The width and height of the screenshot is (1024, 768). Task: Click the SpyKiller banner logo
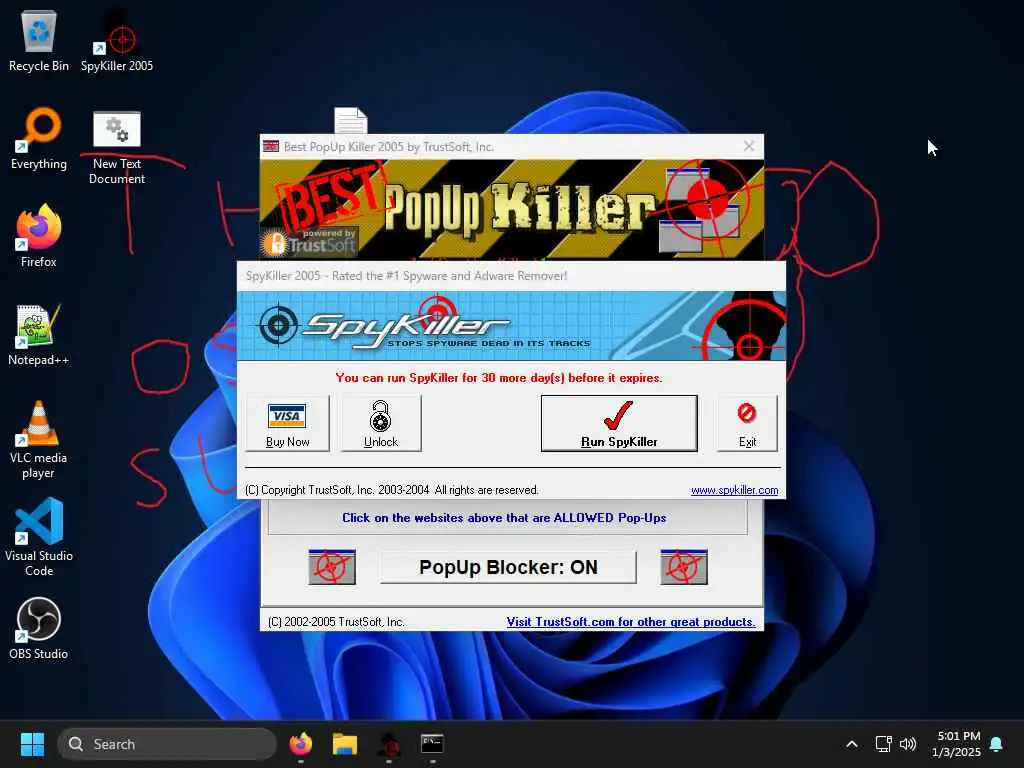pos(511,325)
